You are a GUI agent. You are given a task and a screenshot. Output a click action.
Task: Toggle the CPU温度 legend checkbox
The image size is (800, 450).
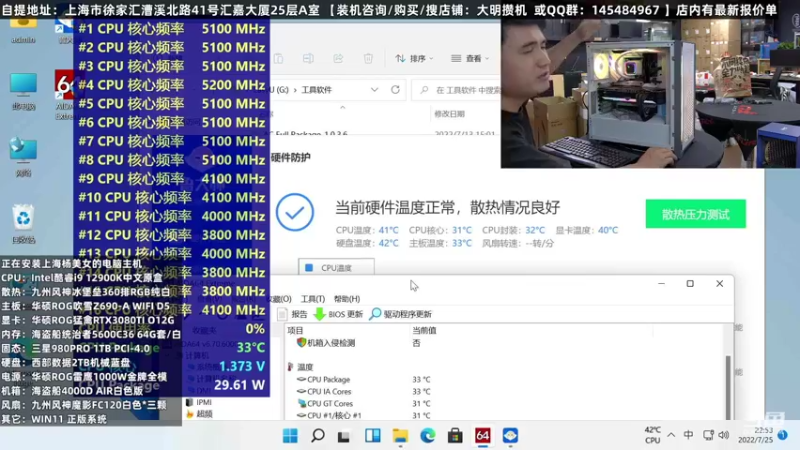point(309,268)
